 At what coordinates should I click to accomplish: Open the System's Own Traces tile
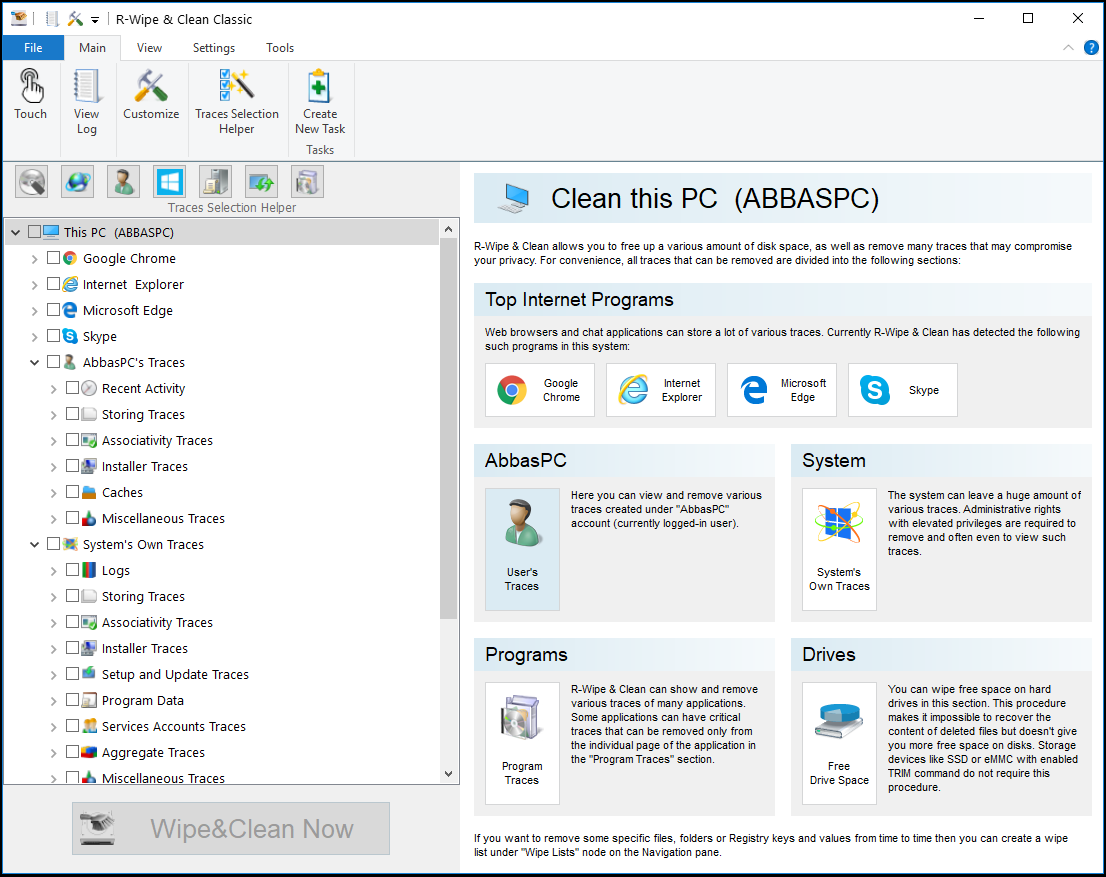point(839,549)
